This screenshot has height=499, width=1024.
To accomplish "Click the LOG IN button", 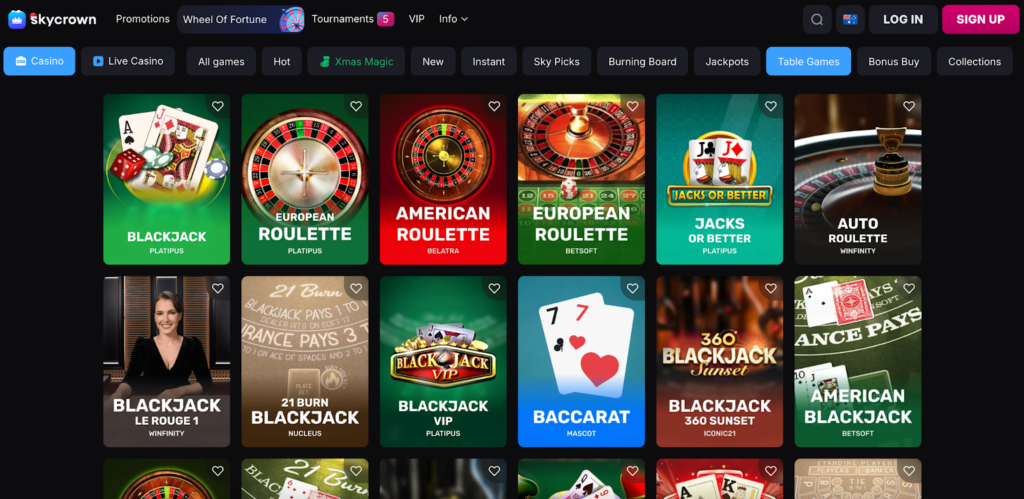I will click(x=903, y=20).
